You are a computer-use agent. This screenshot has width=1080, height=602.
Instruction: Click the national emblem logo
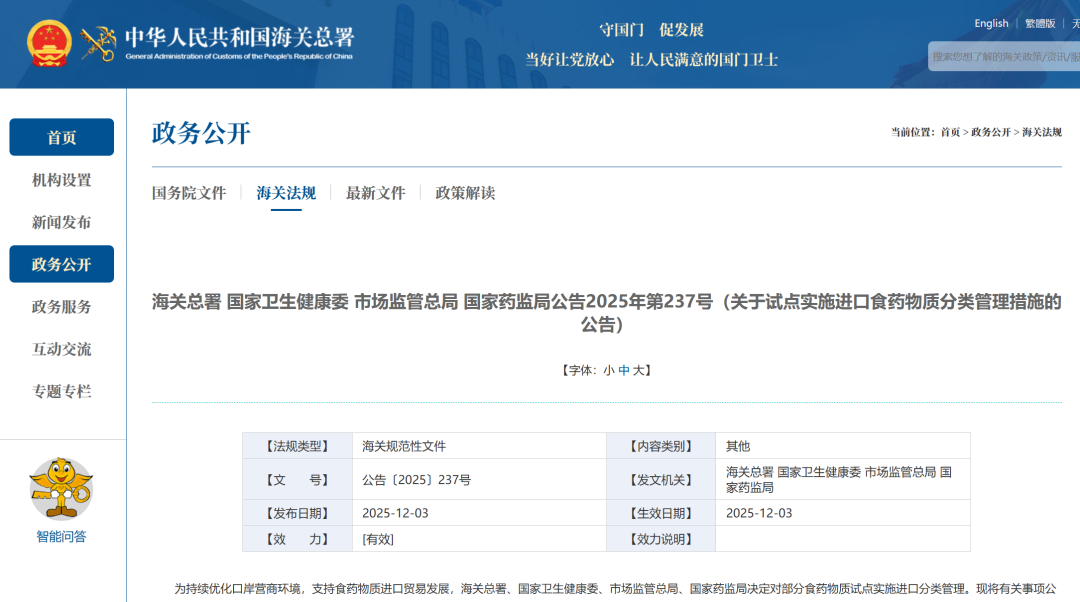point(49,44)
